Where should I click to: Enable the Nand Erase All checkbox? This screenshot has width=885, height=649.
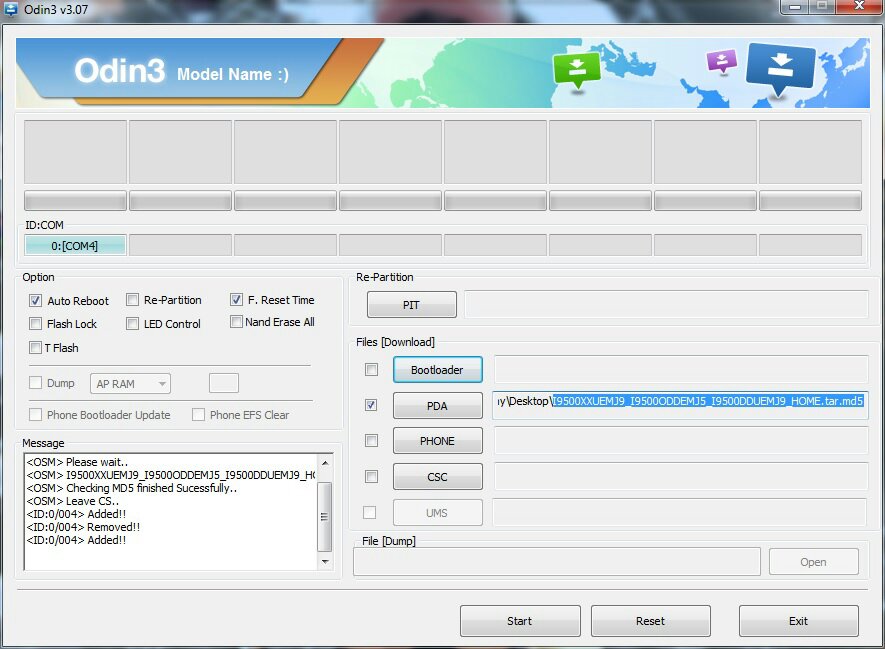[236, 322]
